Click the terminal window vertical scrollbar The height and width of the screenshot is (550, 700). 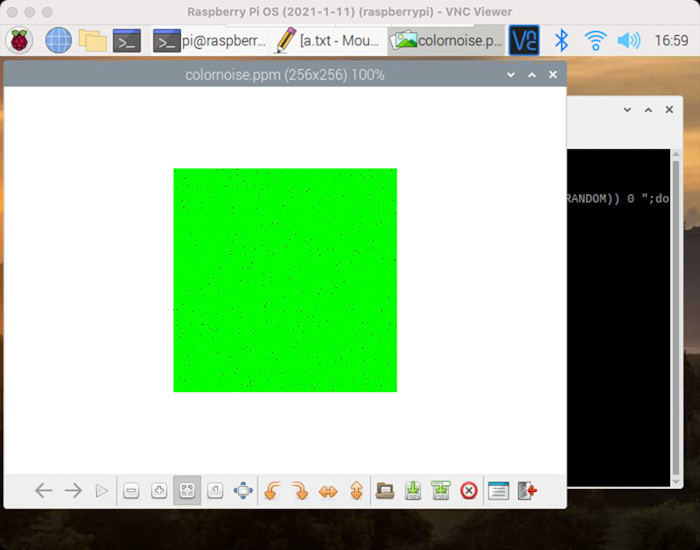676,318
